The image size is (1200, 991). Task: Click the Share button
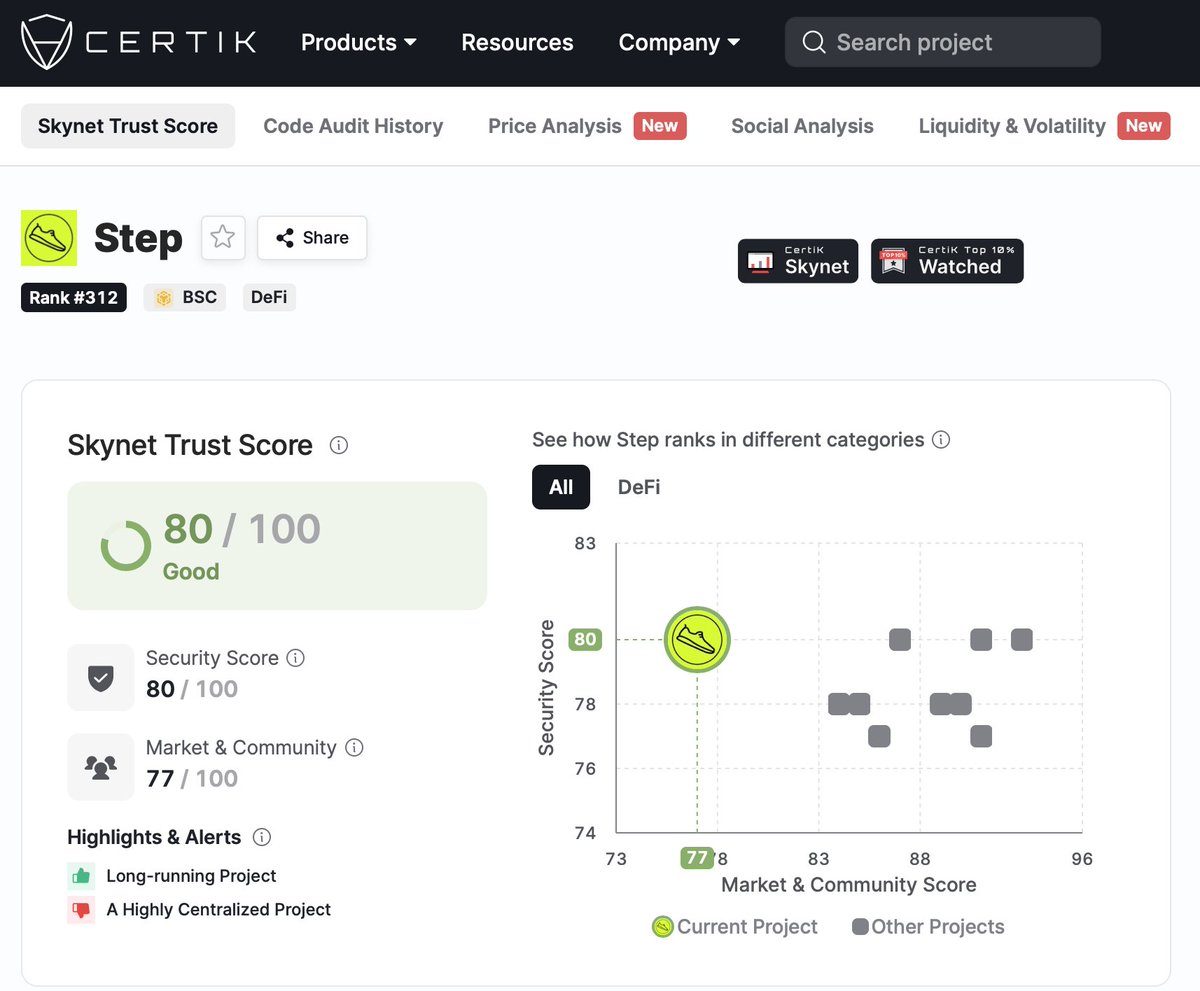pyautogui.click(x=312, y=238)
